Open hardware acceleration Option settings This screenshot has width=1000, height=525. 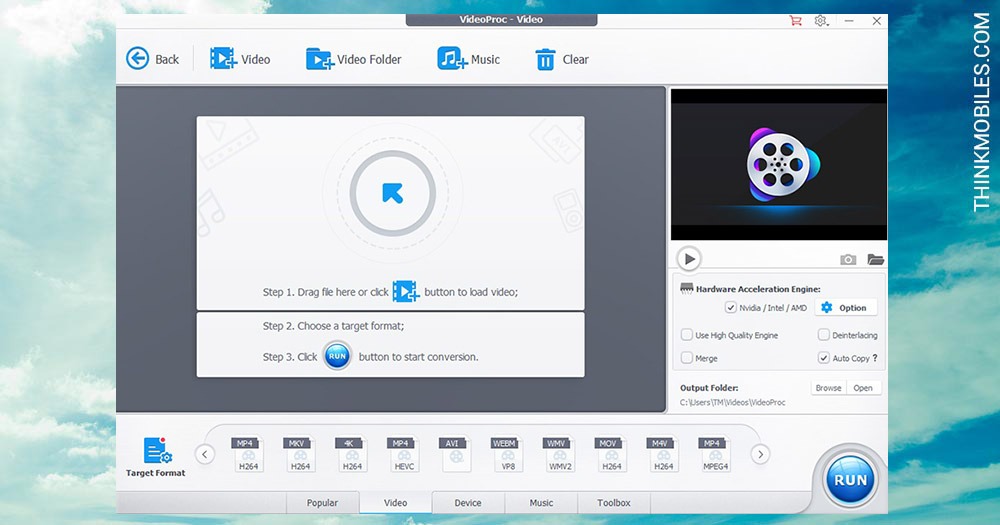(x=845, y=307)
